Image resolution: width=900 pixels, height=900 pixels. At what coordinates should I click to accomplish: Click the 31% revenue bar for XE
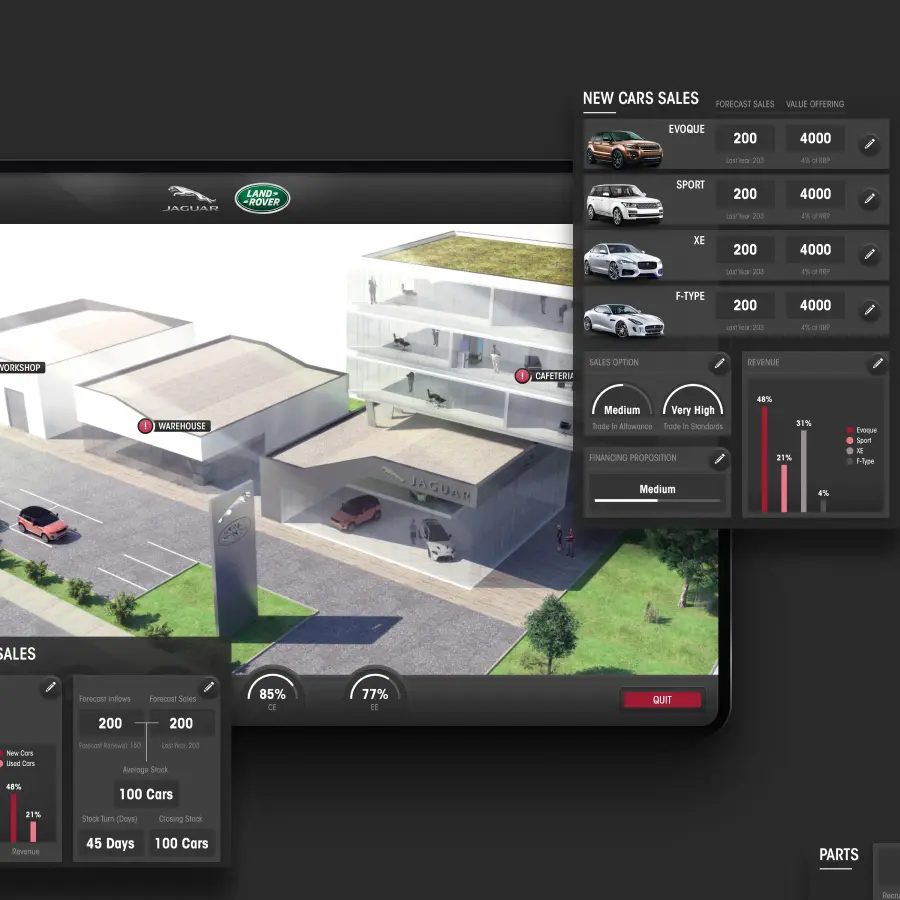coord(804,471)
